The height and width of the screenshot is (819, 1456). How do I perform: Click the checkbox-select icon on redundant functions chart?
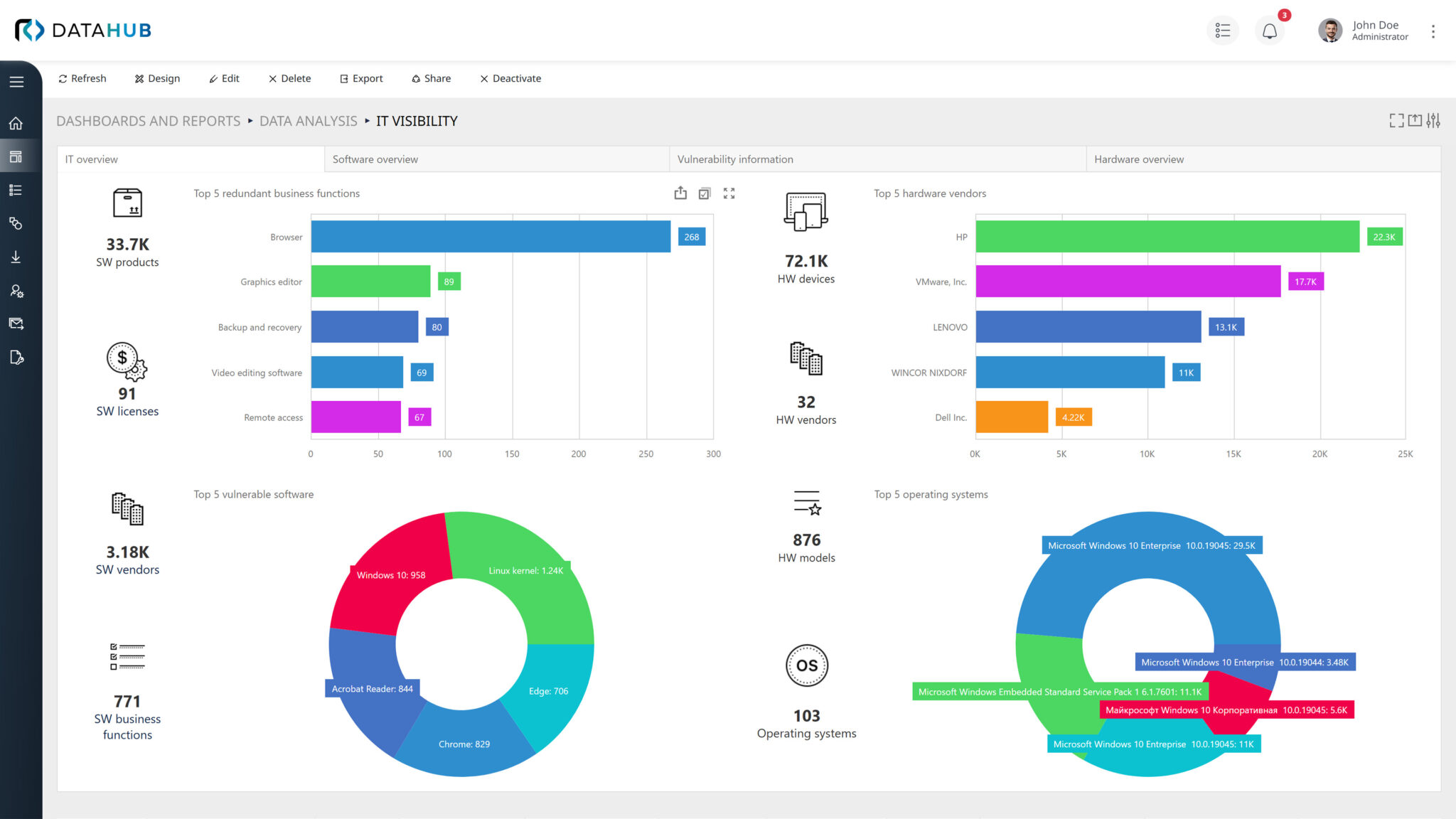coord(705,193)
